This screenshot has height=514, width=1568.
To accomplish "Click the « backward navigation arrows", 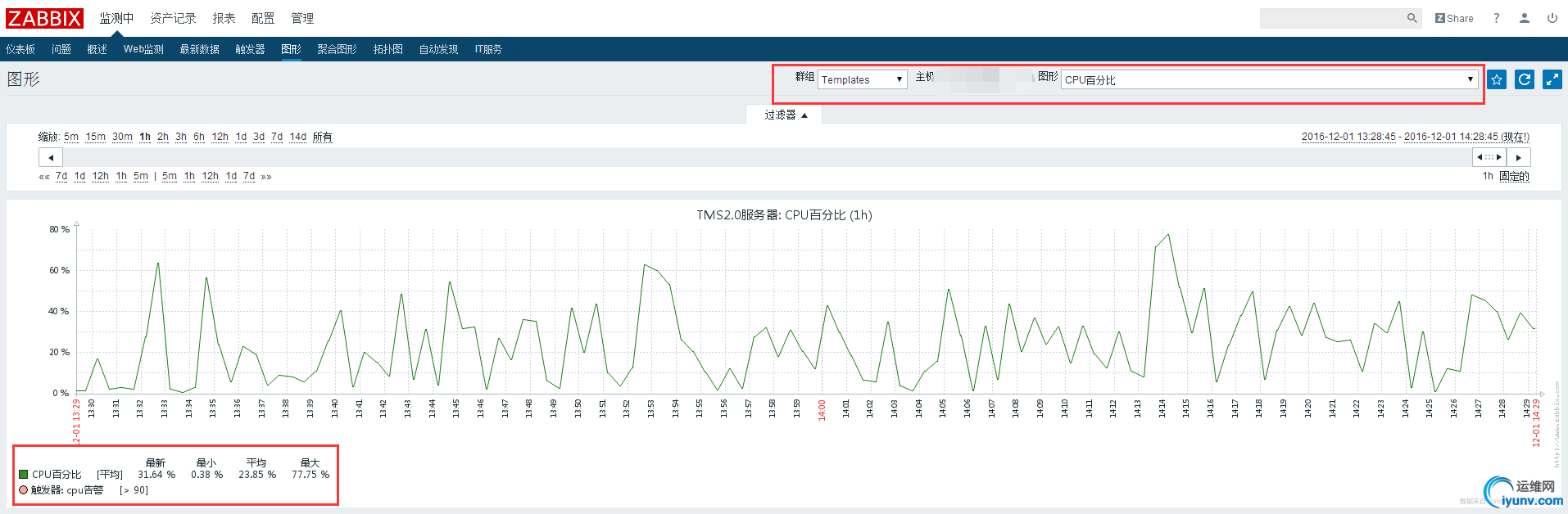I will (44, 177).
